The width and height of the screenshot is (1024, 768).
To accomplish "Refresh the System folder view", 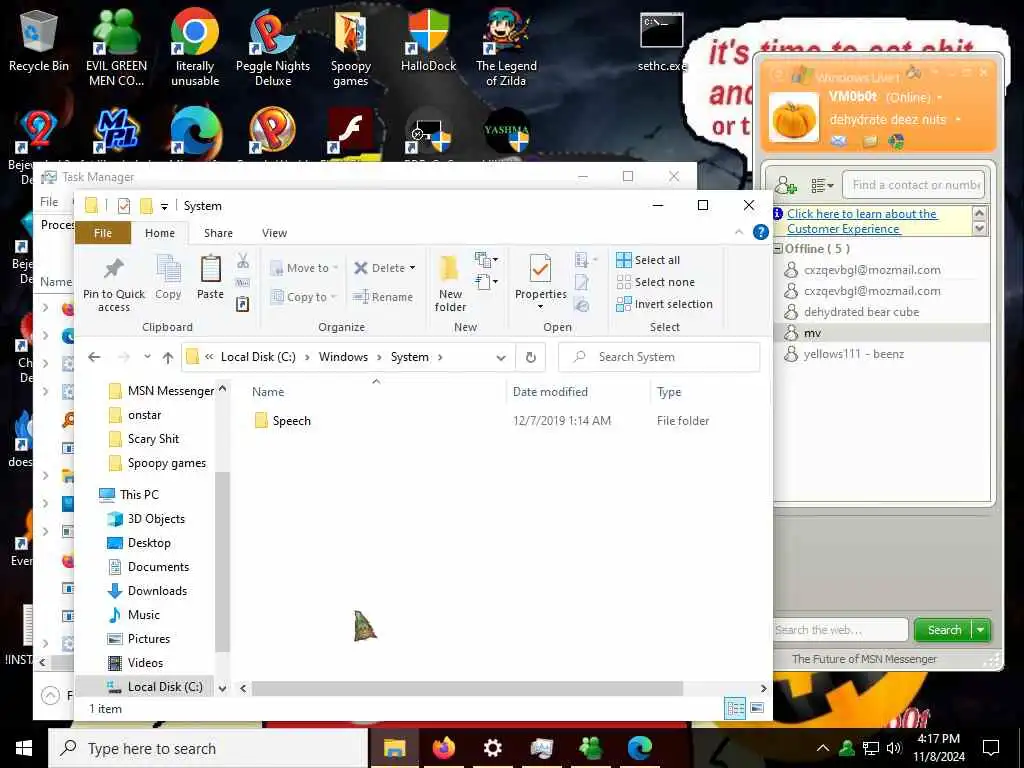I will (x=530, y=357).
